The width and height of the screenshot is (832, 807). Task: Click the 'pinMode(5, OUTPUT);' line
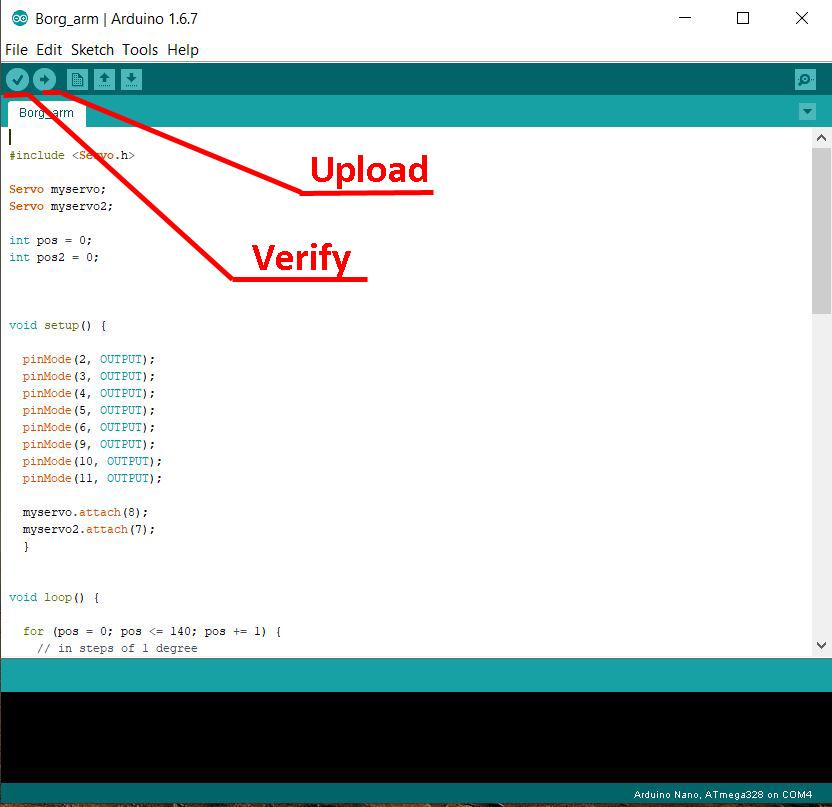click(x=89, y=410)
